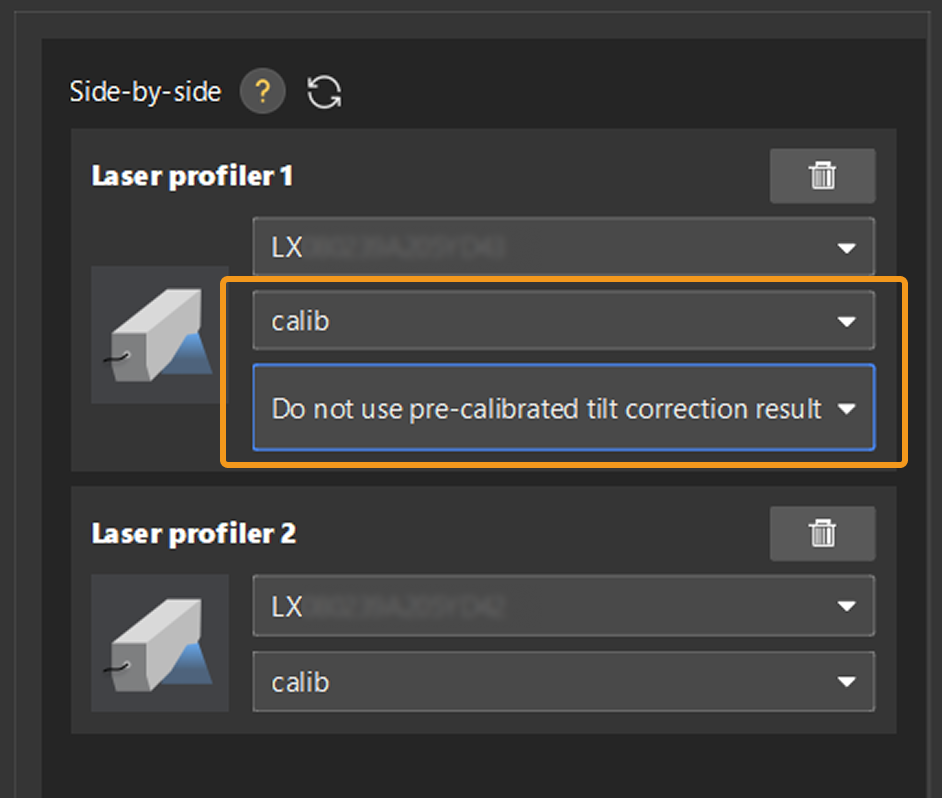This screenshot has width=942, height=798.
Task: Click the Laser profiler 2 device illustration icon
Action: pyautogui.click(x=159, y=644)
